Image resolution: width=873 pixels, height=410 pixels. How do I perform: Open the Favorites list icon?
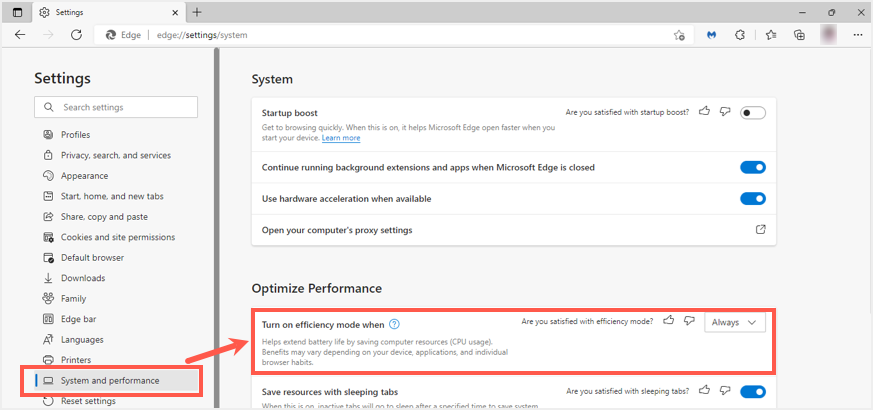point(771,35)
